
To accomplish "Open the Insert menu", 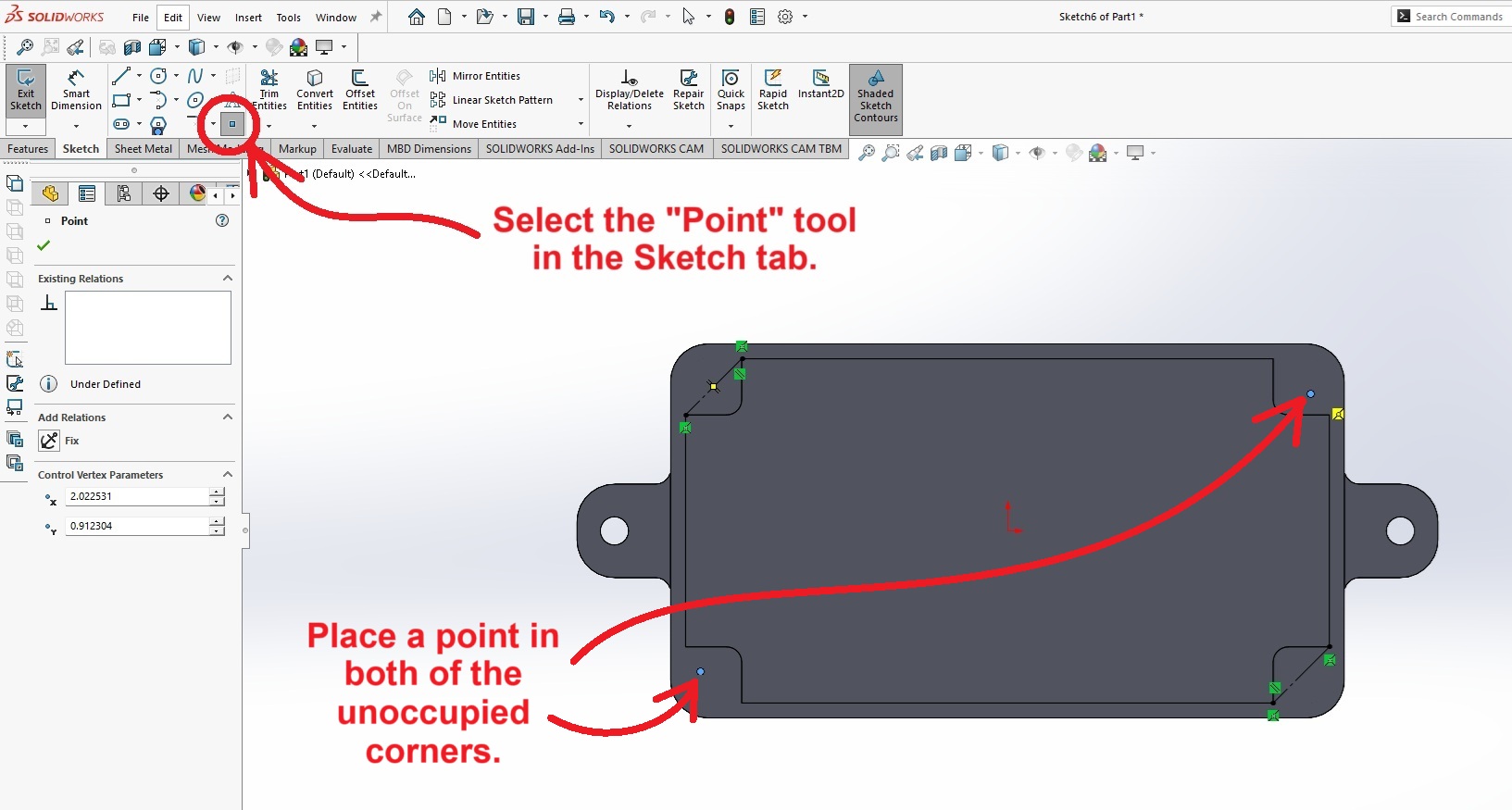I will pos(248,18).
